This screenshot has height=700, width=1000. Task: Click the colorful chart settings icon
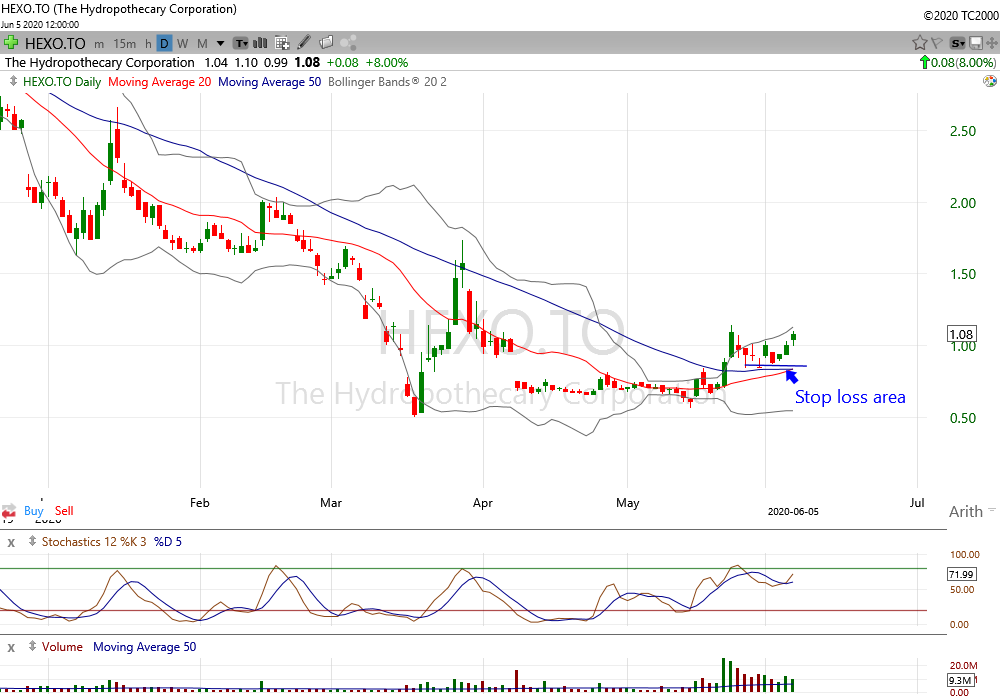[x=990, y=81]
